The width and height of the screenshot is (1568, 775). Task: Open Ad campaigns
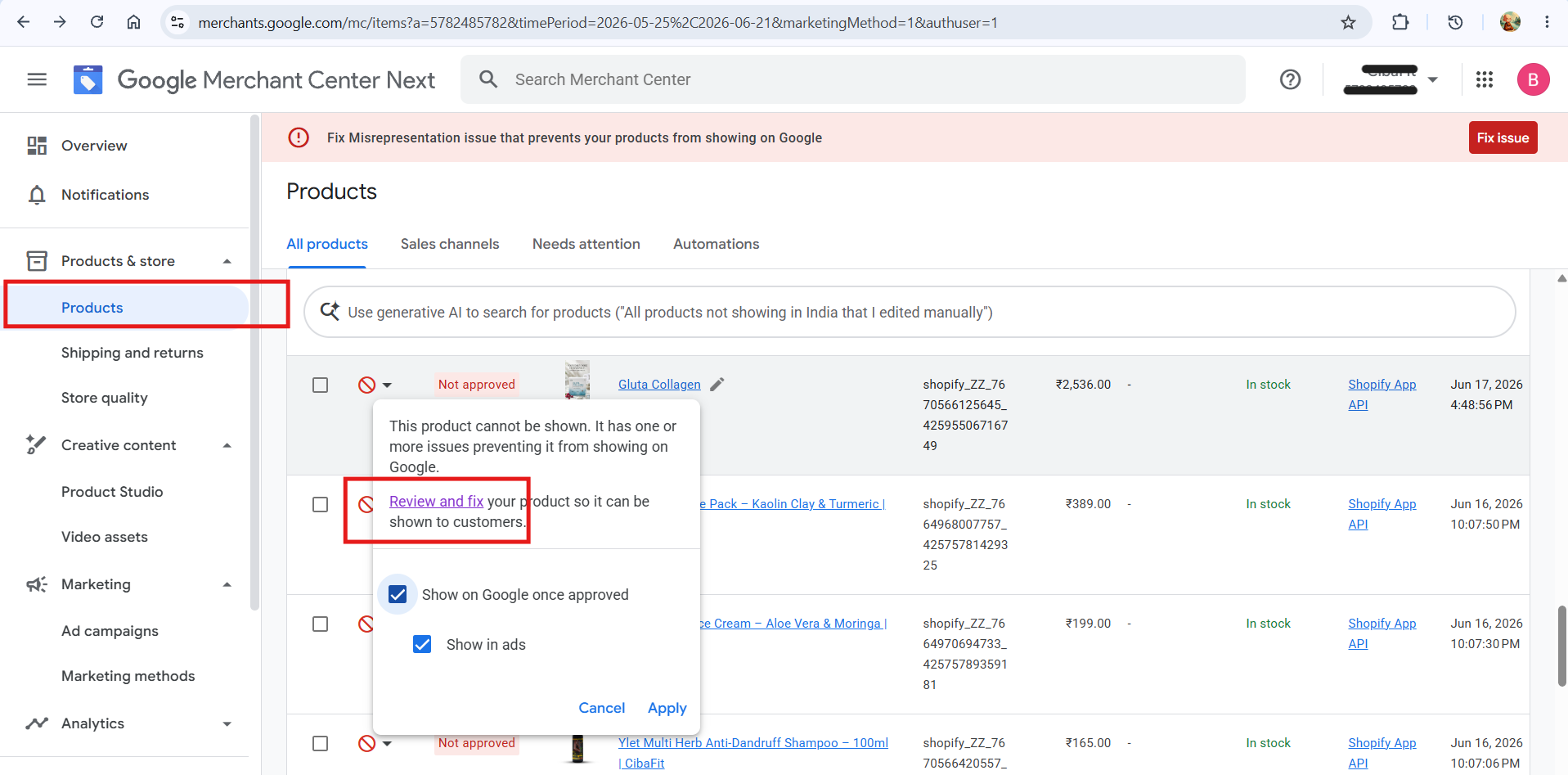(110, 631)
